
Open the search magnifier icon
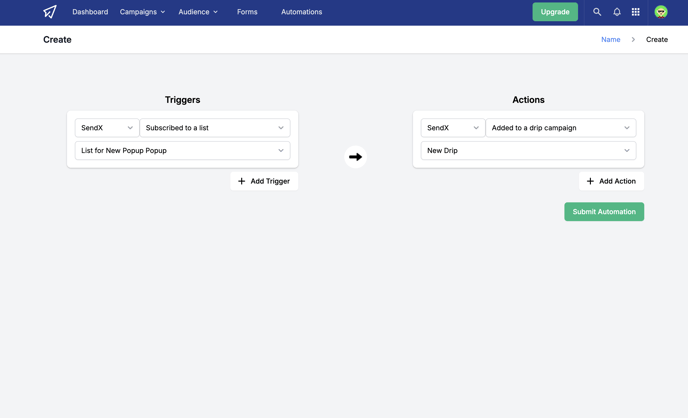(597, 12)
